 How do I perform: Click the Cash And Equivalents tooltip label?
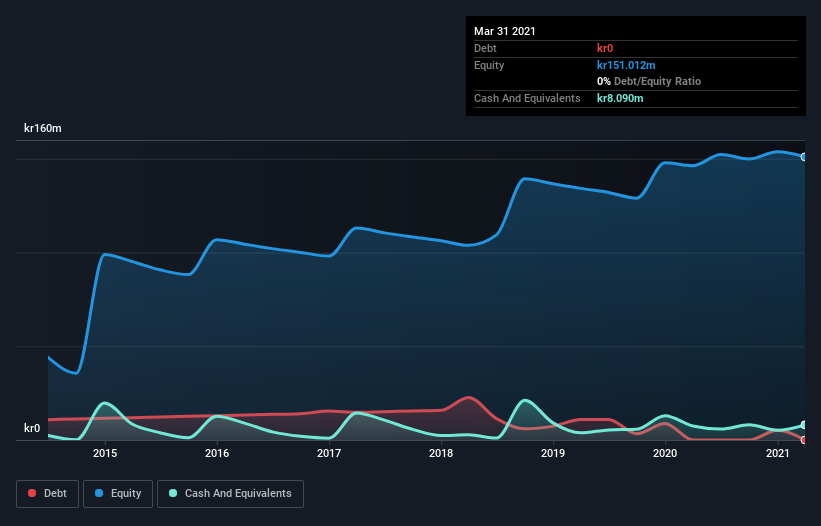pos(527,98)
